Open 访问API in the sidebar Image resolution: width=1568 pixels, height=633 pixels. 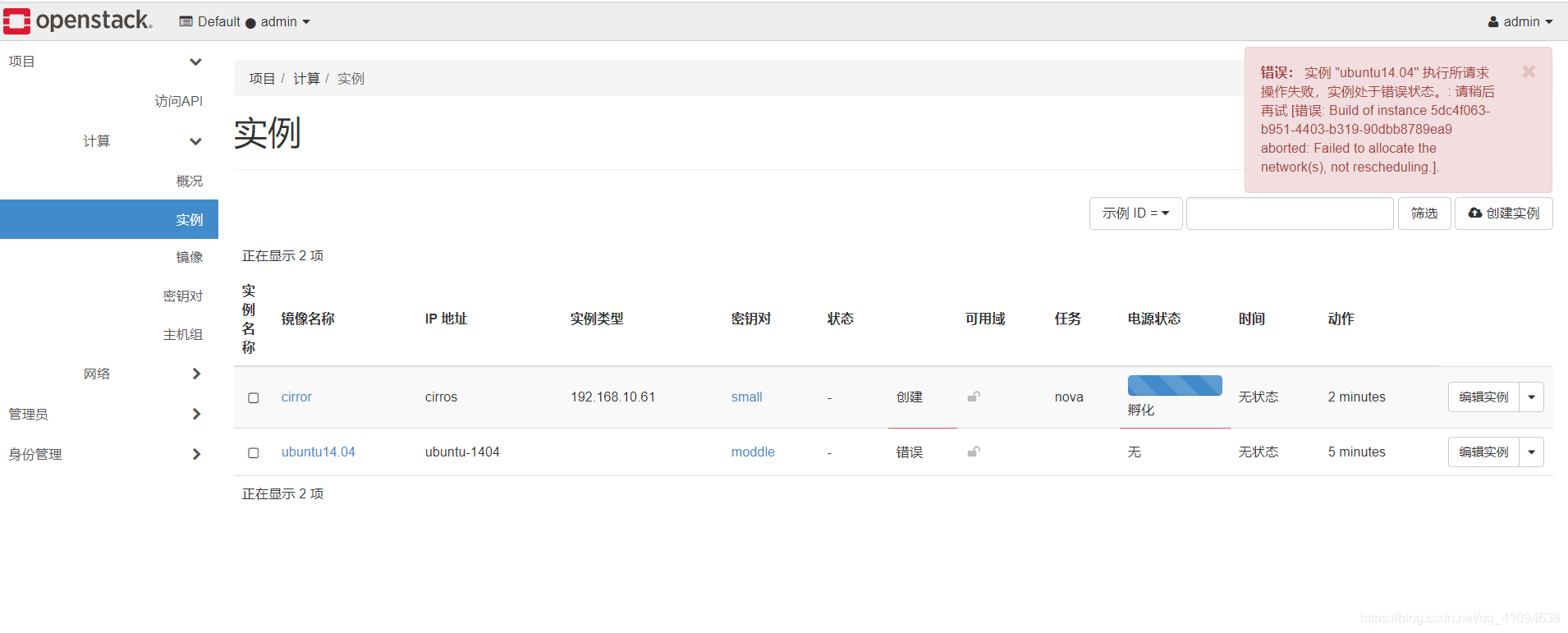tap(178, 101)
